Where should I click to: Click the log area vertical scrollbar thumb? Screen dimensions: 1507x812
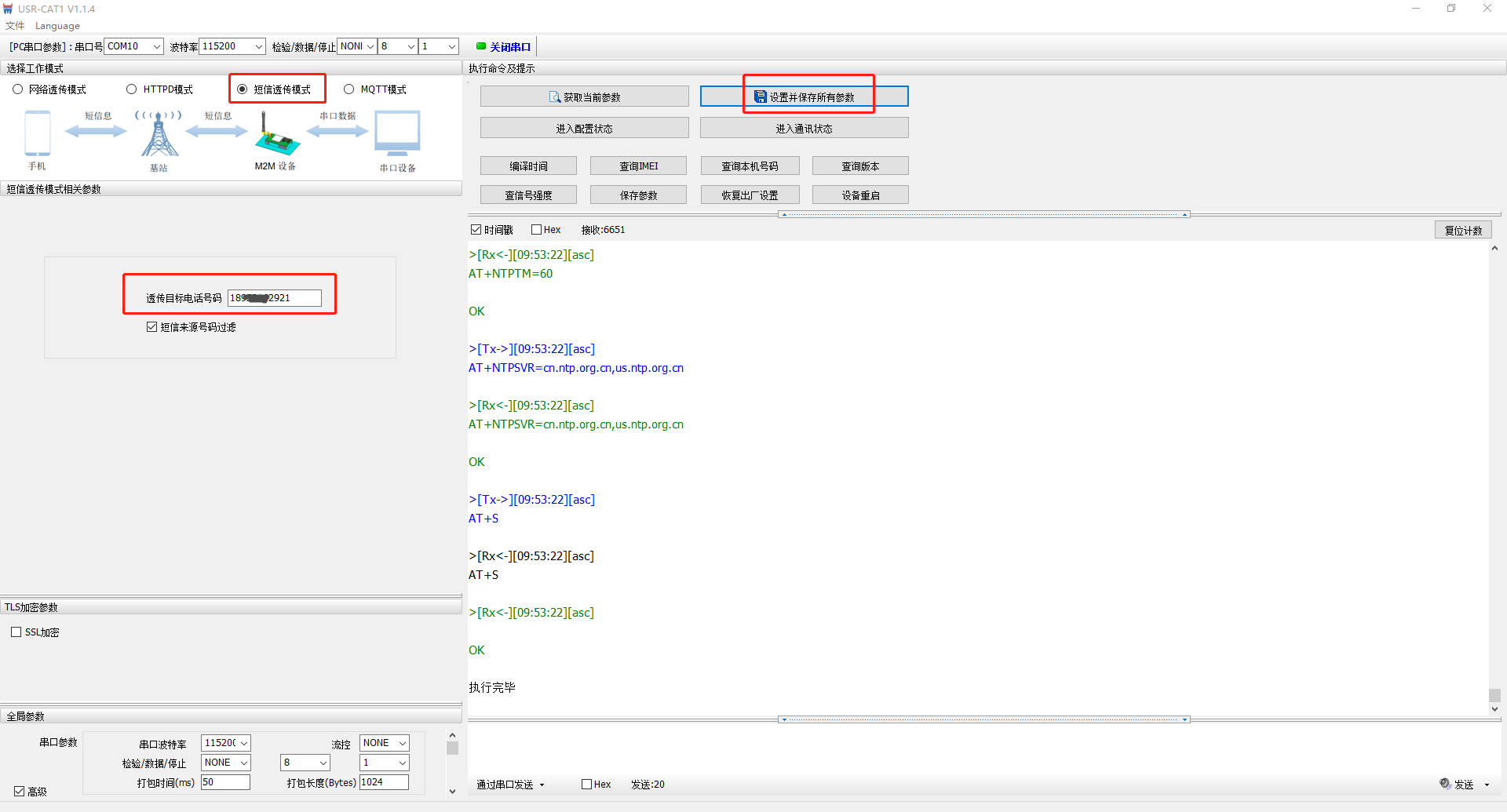pos(1494,695)
